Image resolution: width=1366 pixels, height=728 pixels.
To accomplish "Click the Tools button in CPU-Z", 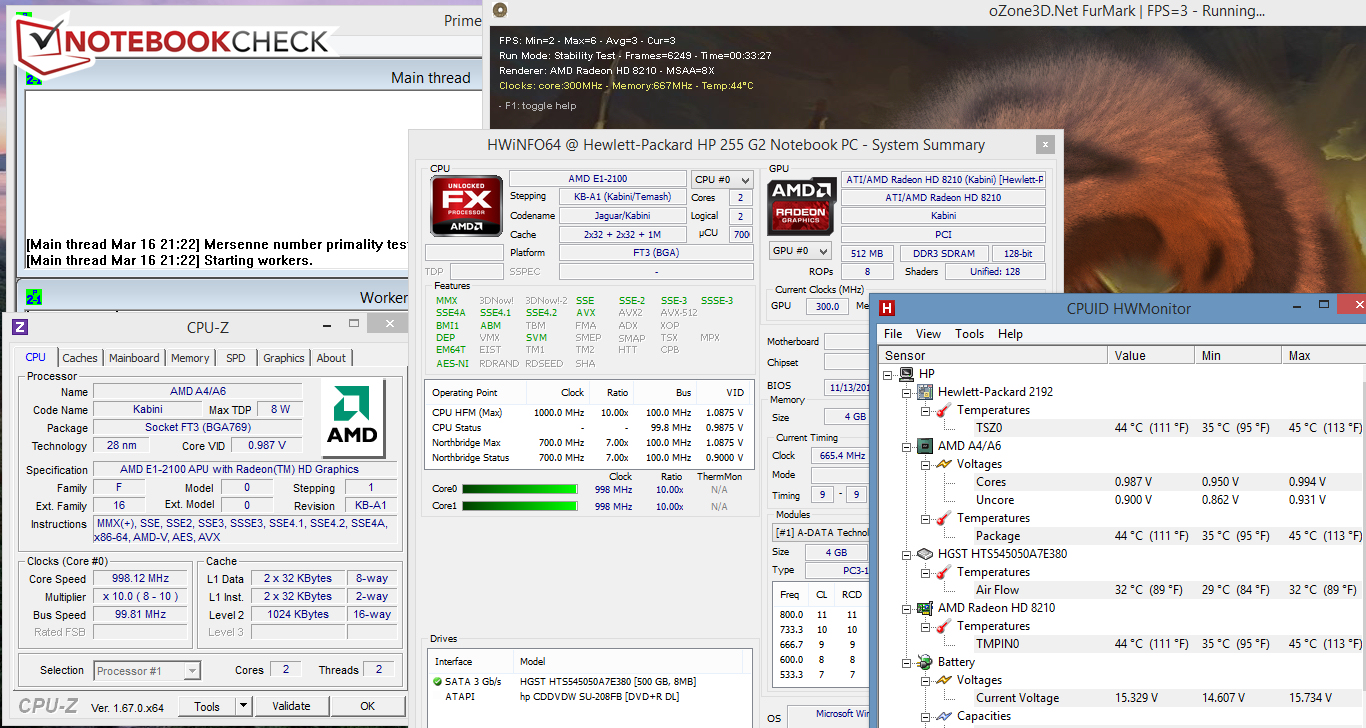I will click(x=207, y=706).
